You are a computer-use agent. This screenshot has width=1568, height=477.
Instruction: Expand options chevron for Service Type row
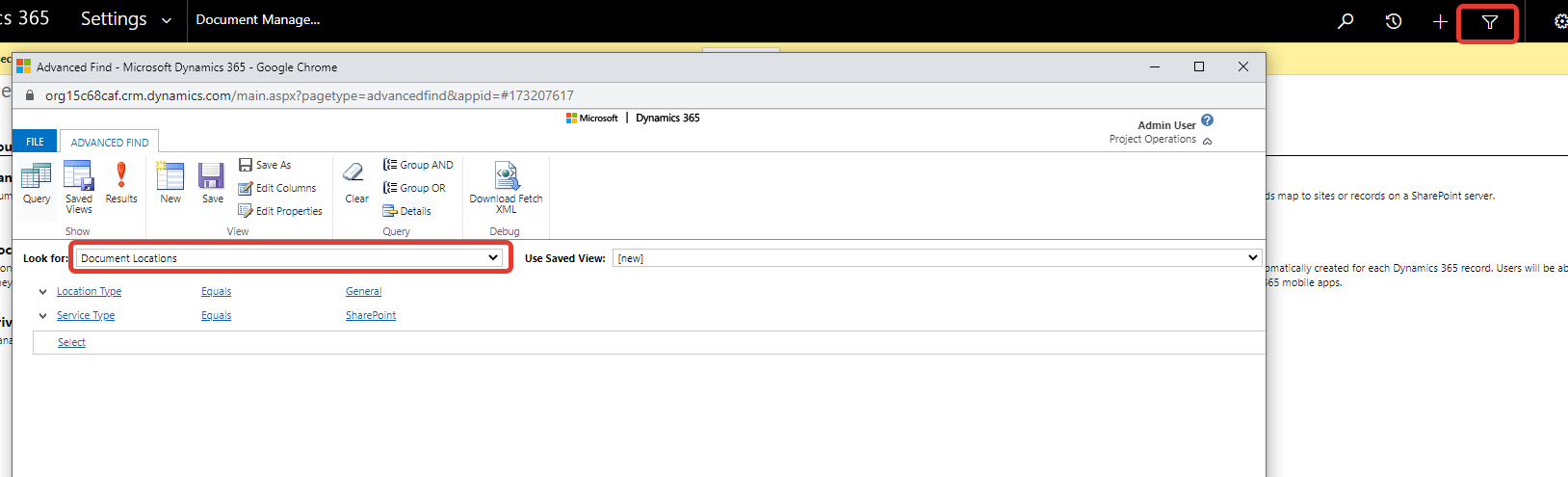[42, 315]
